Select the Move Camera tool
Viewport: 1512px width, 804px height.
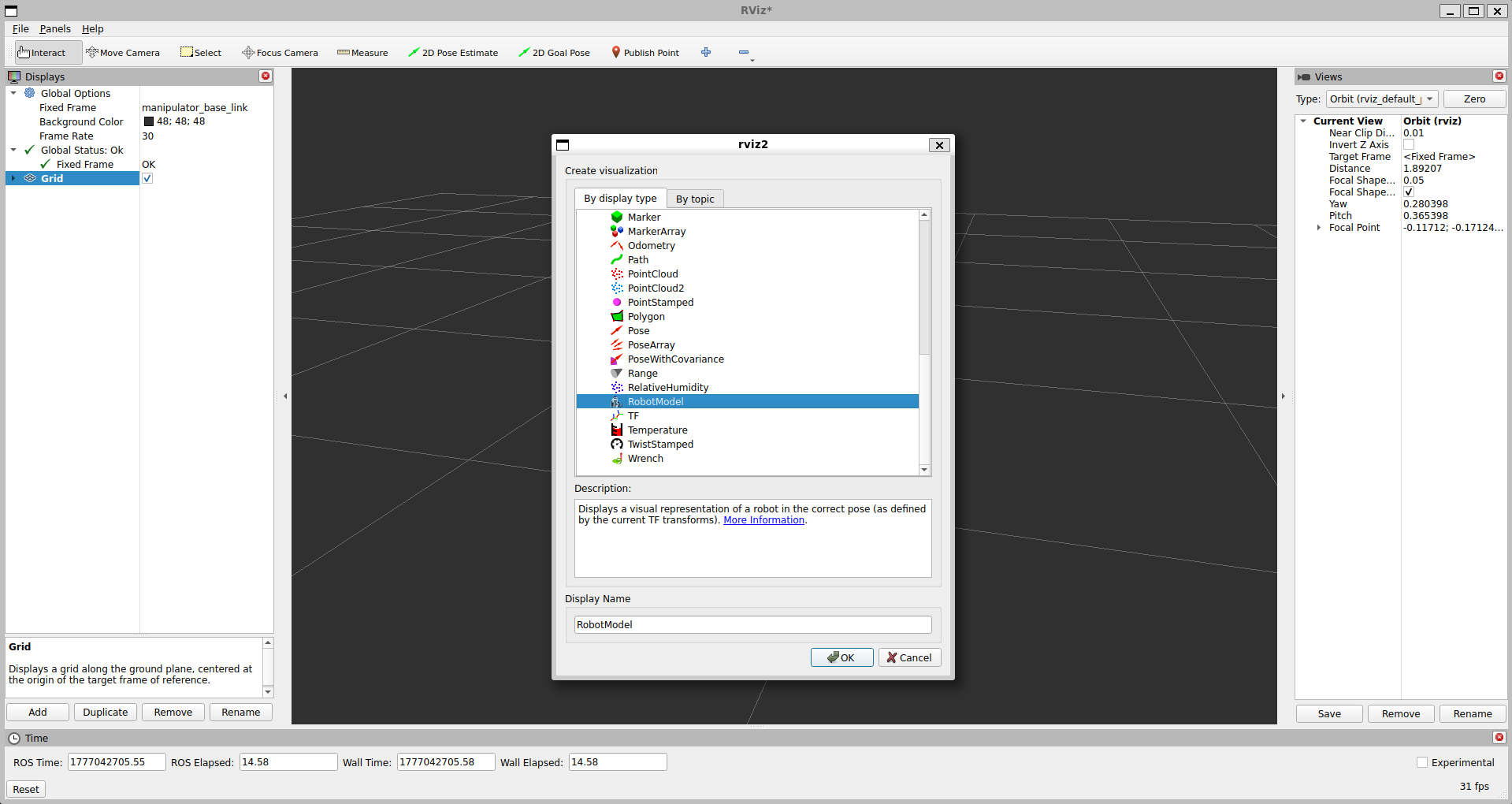(123, 53)
